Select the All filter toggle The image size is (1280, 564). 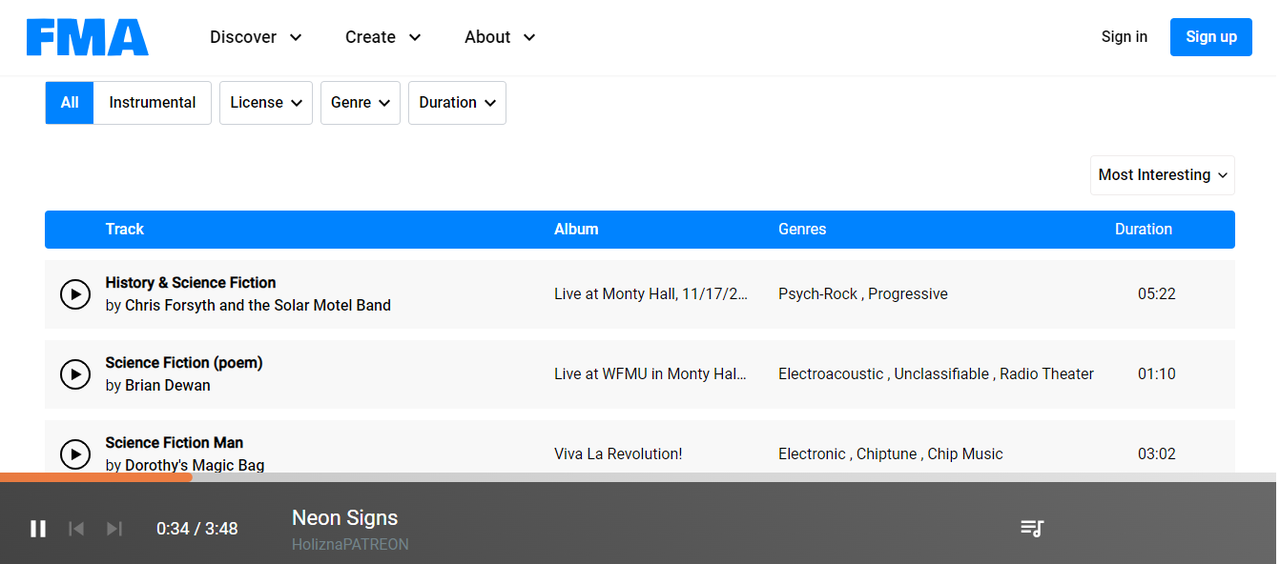pos(70,103)
